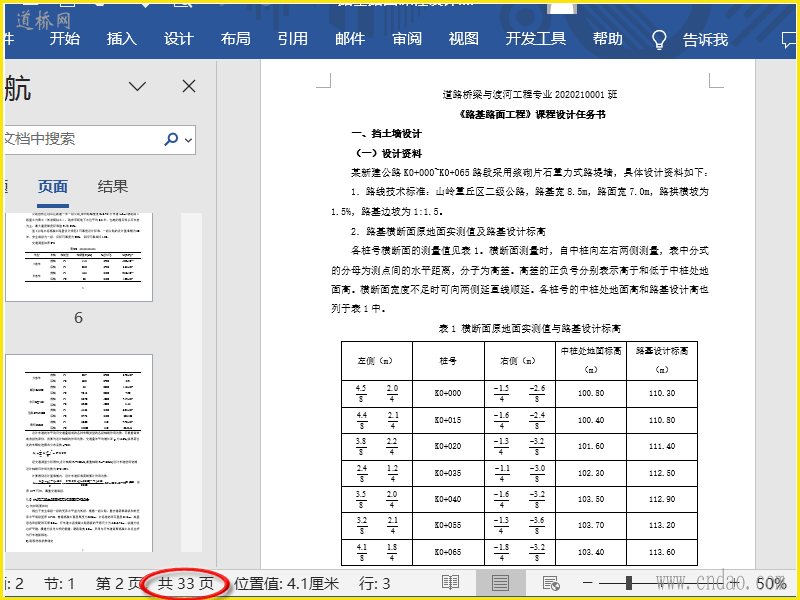Click the K0+040 table cell
This screenshot has width=800, height=600.
click(x=447, y=499)
